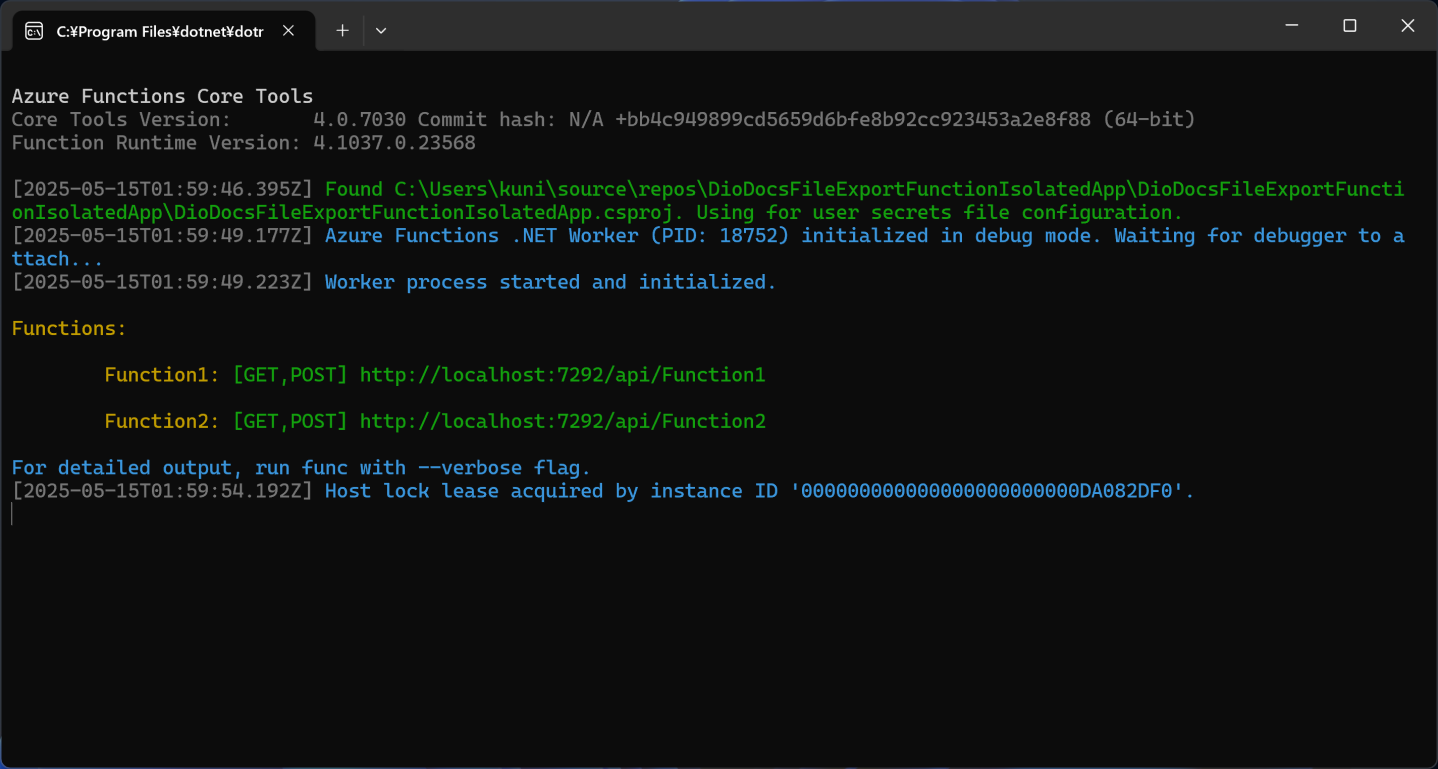Click the "Function1:" label
This screenshot has width=1438, height=769.
pyautogui.click(x=162, y=375)
